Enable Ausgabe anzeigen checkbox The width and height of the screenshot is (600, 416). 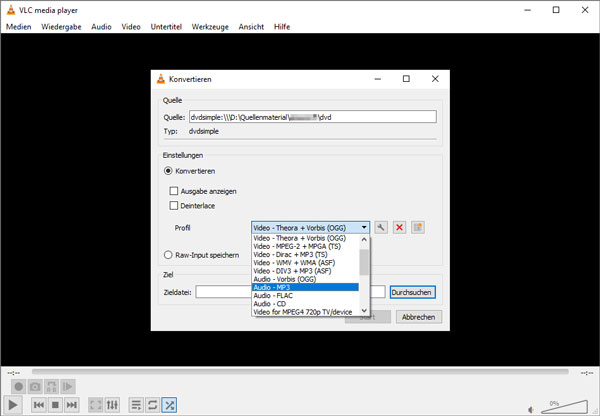(x=174, y=191)
